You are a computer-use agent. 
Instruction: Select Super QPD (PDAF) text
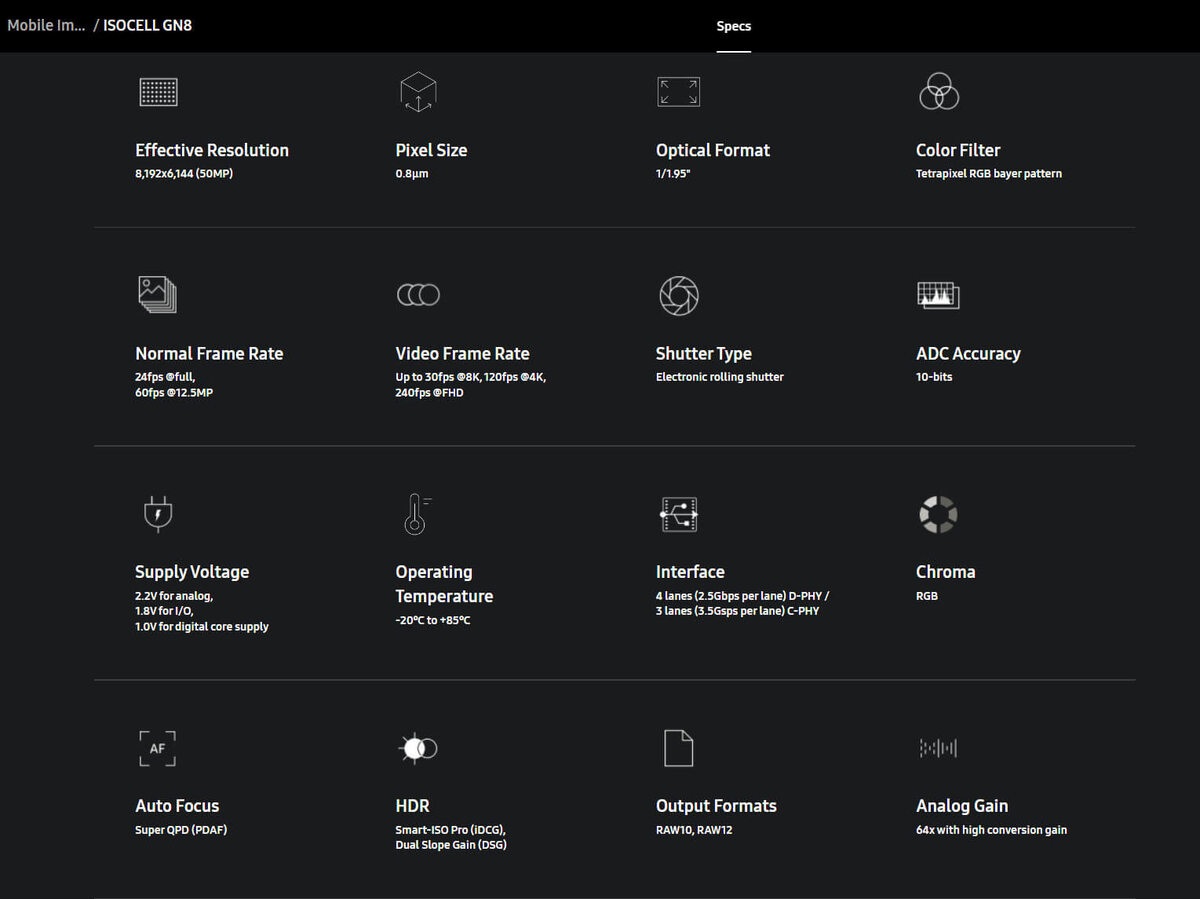point(181,830)
